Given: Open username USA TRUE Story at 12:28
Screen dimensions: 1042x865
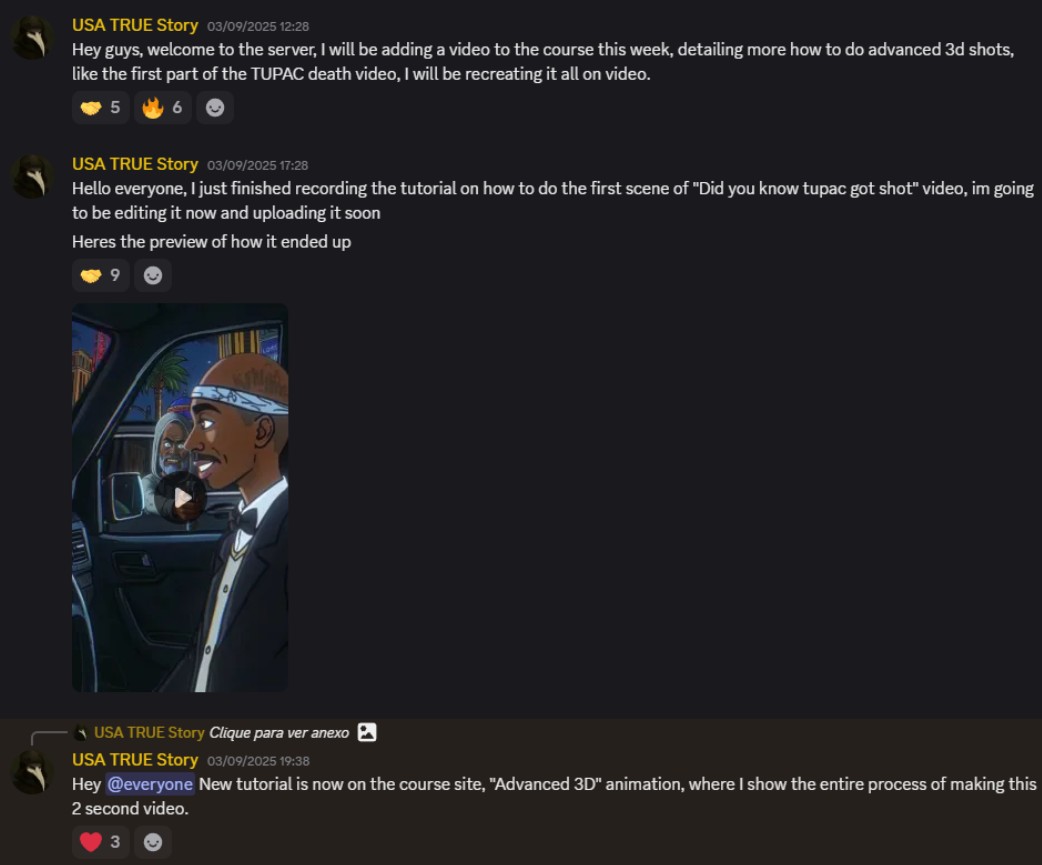Looking at the screenshot, I should [135, 25].
